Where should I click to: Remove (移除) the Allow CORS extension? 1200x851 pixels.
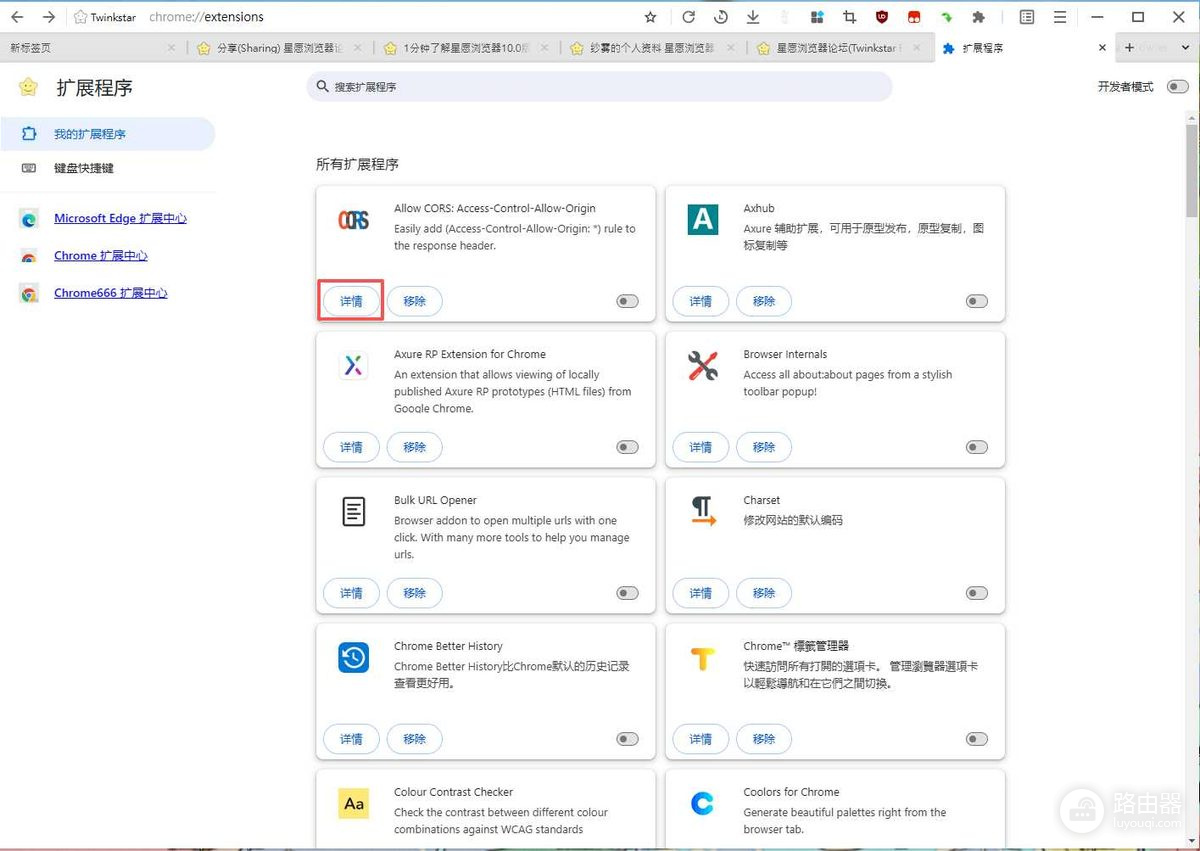click(415, 301)
